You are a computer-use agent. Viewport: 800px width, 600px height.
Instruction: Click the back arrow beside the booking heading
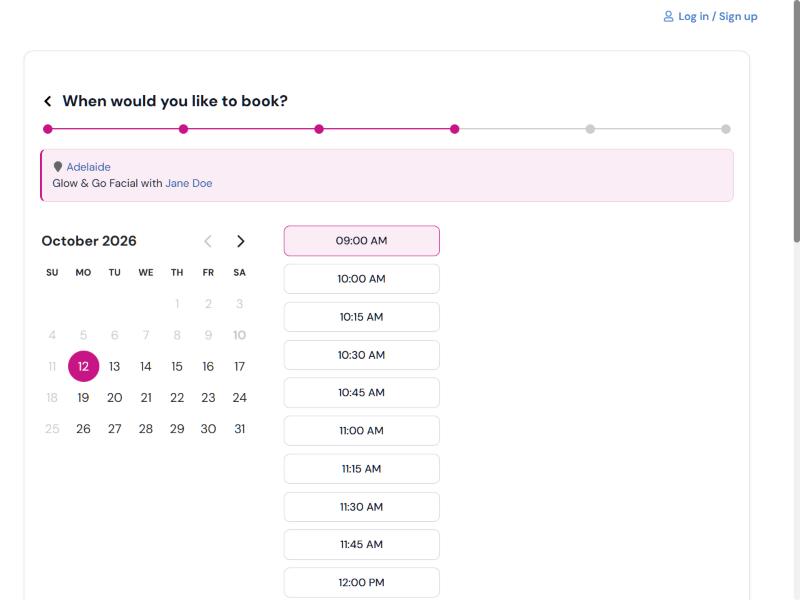[x=48, y=101]
